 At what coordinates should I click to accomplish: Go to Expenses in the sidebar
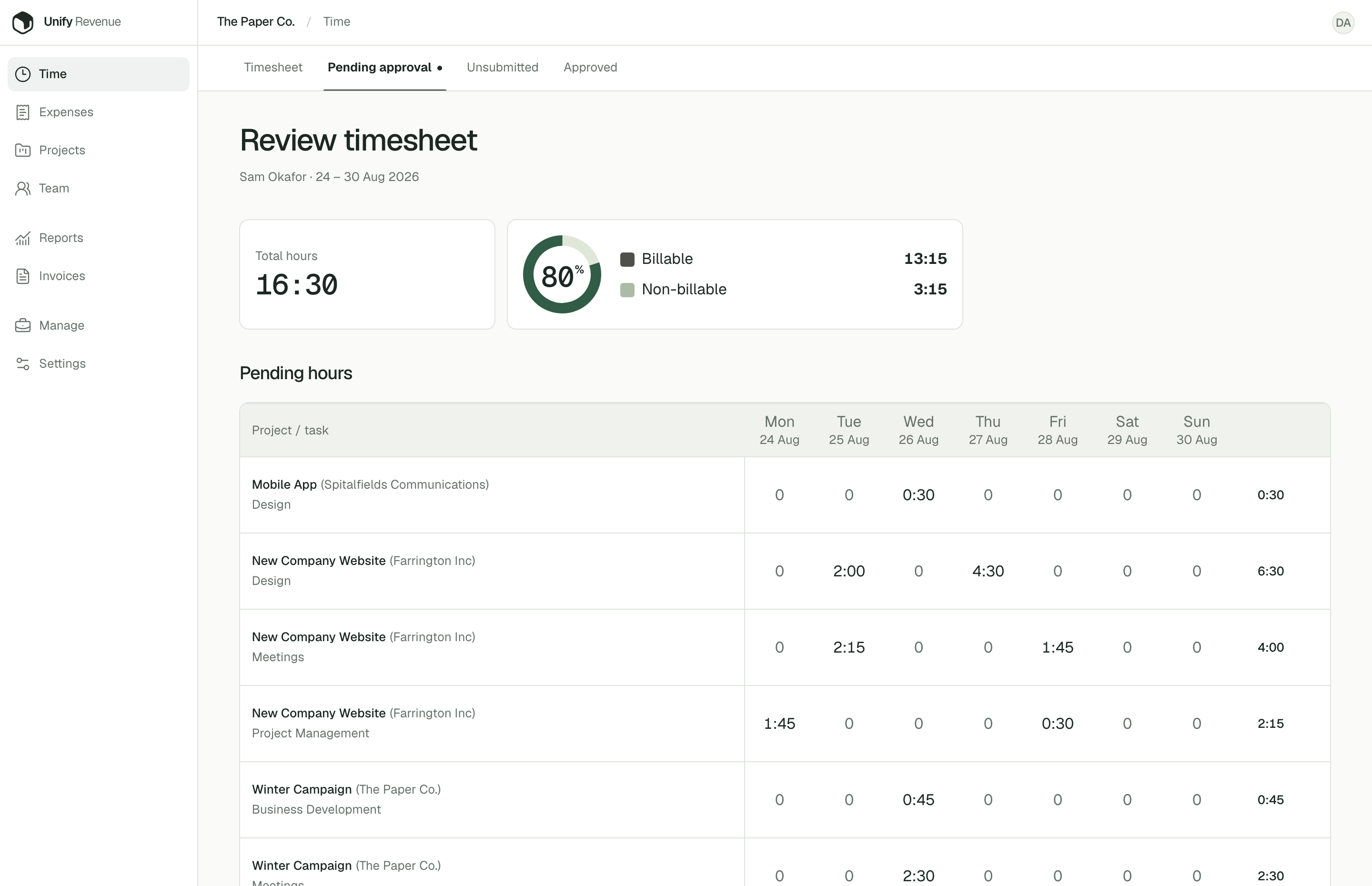[98, 112]
